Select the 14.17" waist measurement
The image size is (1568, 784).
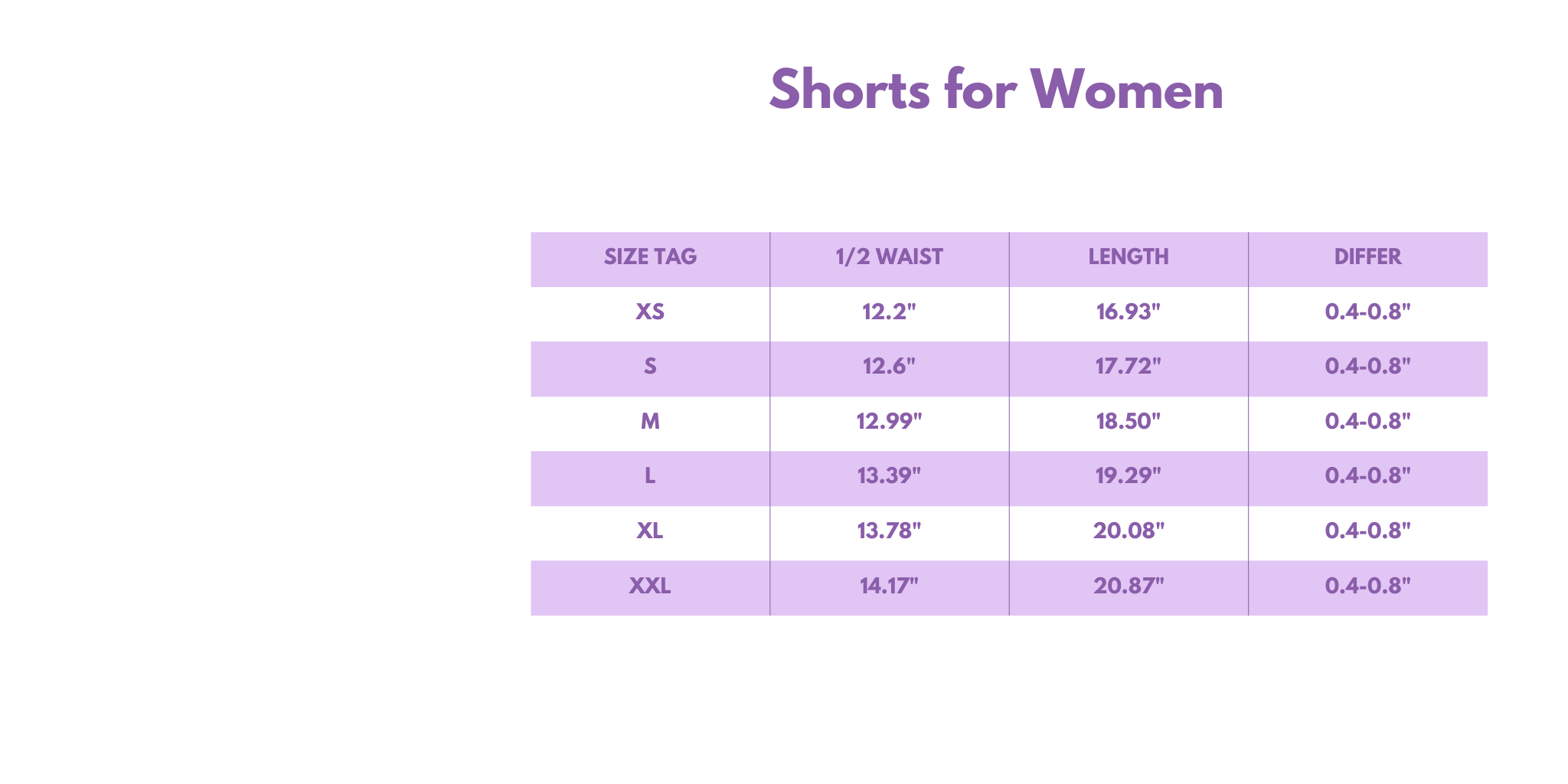pyautogui.click(x=889, y=586)
